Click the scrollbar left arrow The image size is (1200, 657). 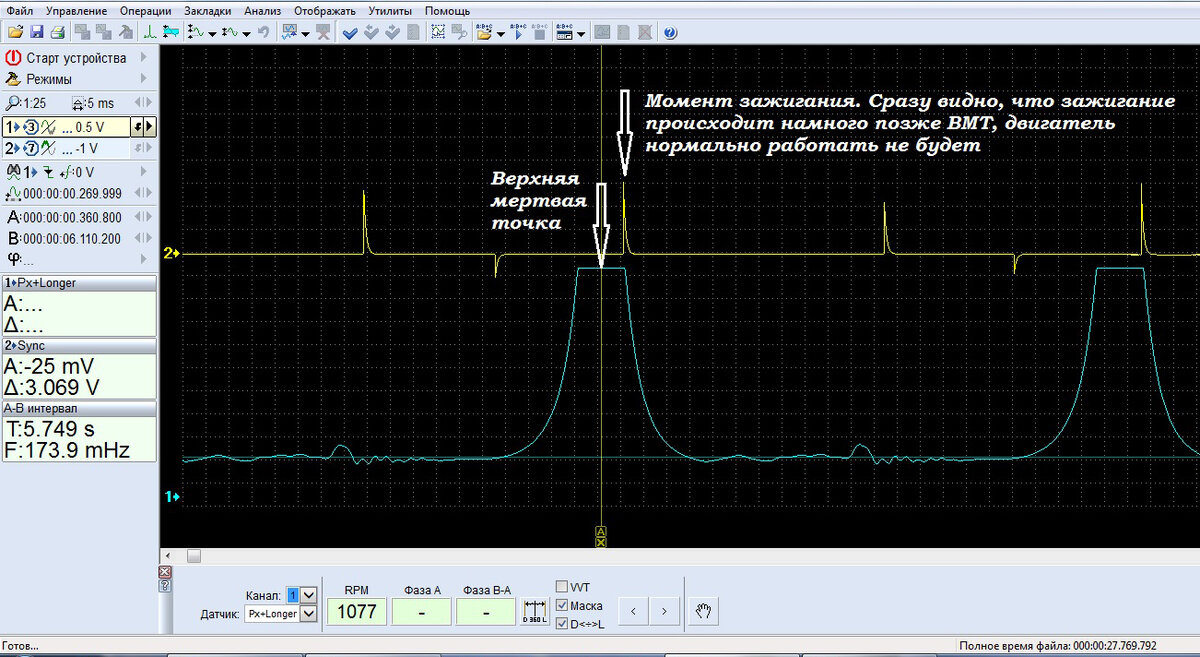pyautogui.click(x=167, y=556)
